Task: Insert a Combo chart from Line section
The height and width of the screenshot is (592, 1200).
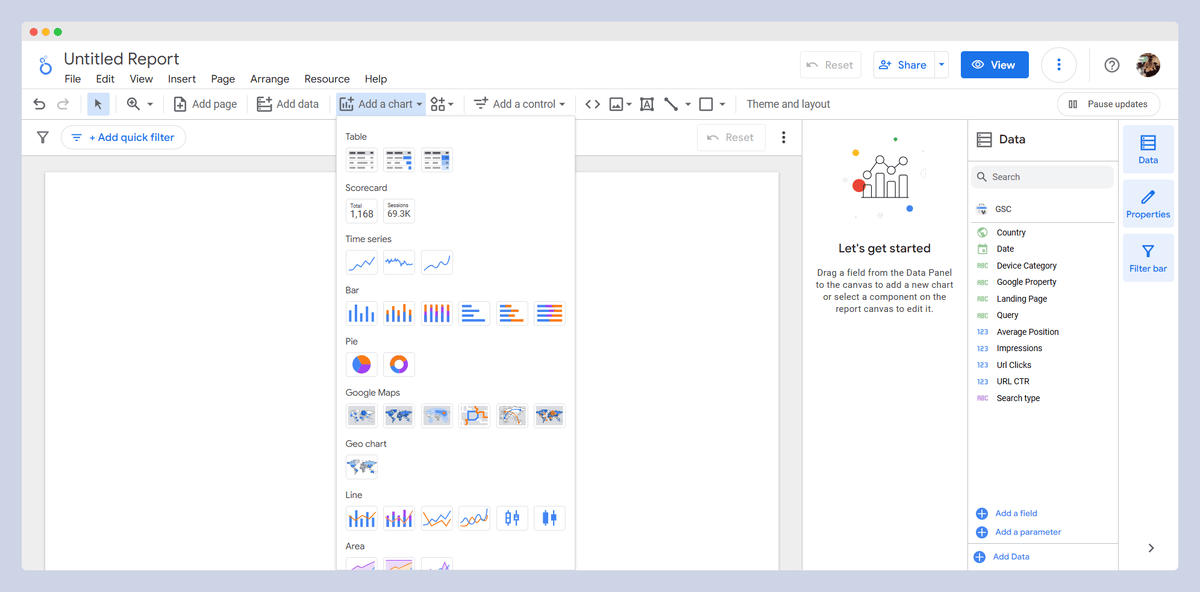Action: (361, 518)
